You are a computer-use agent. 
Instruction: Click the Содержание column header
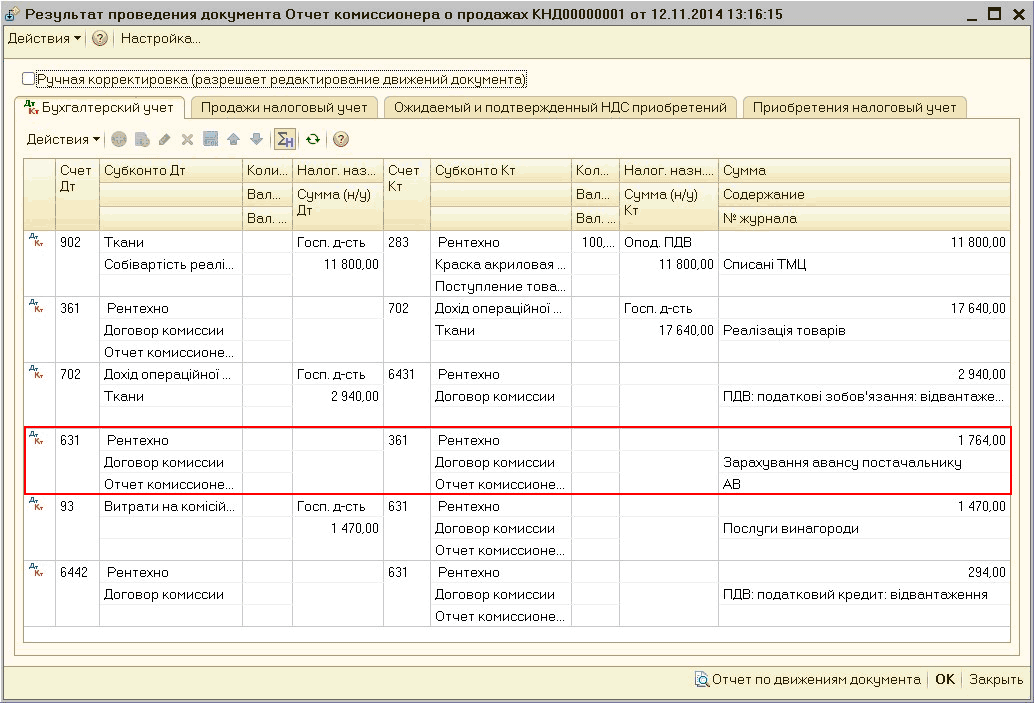click(x=864, y=195)
